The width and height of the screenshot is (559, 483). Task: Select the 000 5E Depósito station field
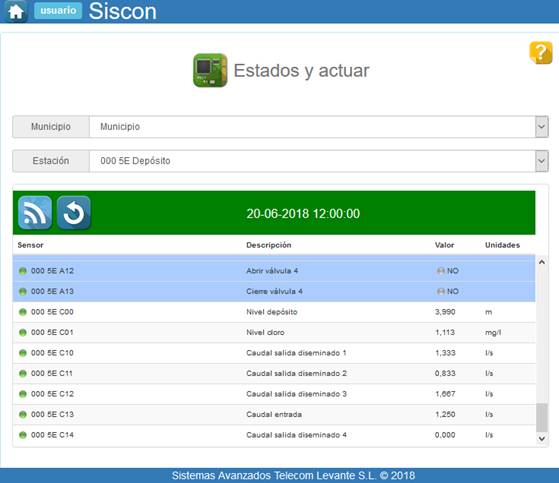coord(312,161)
